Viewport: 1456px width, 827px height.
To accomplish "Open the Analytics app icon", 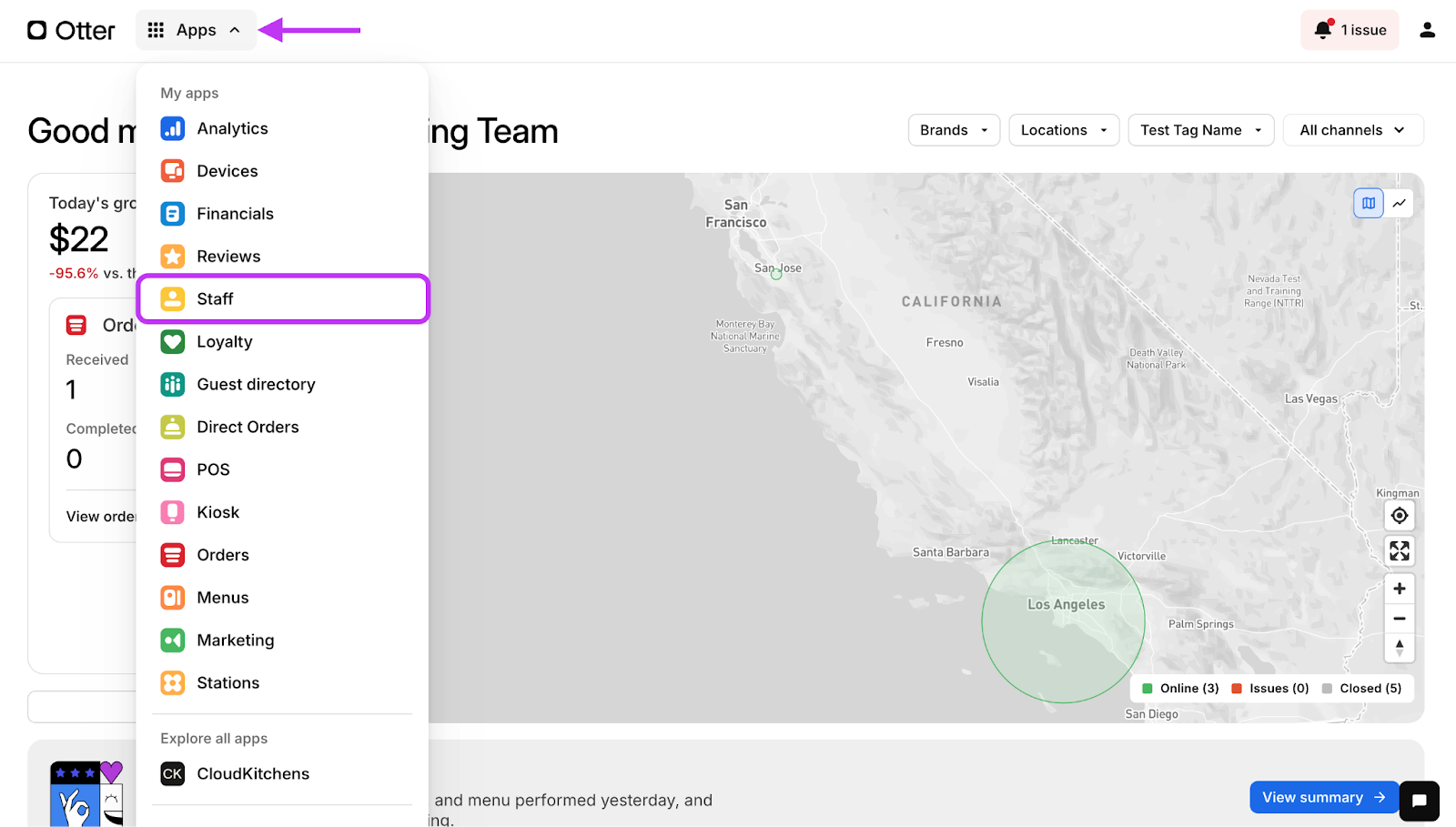I will coord(173,128).
